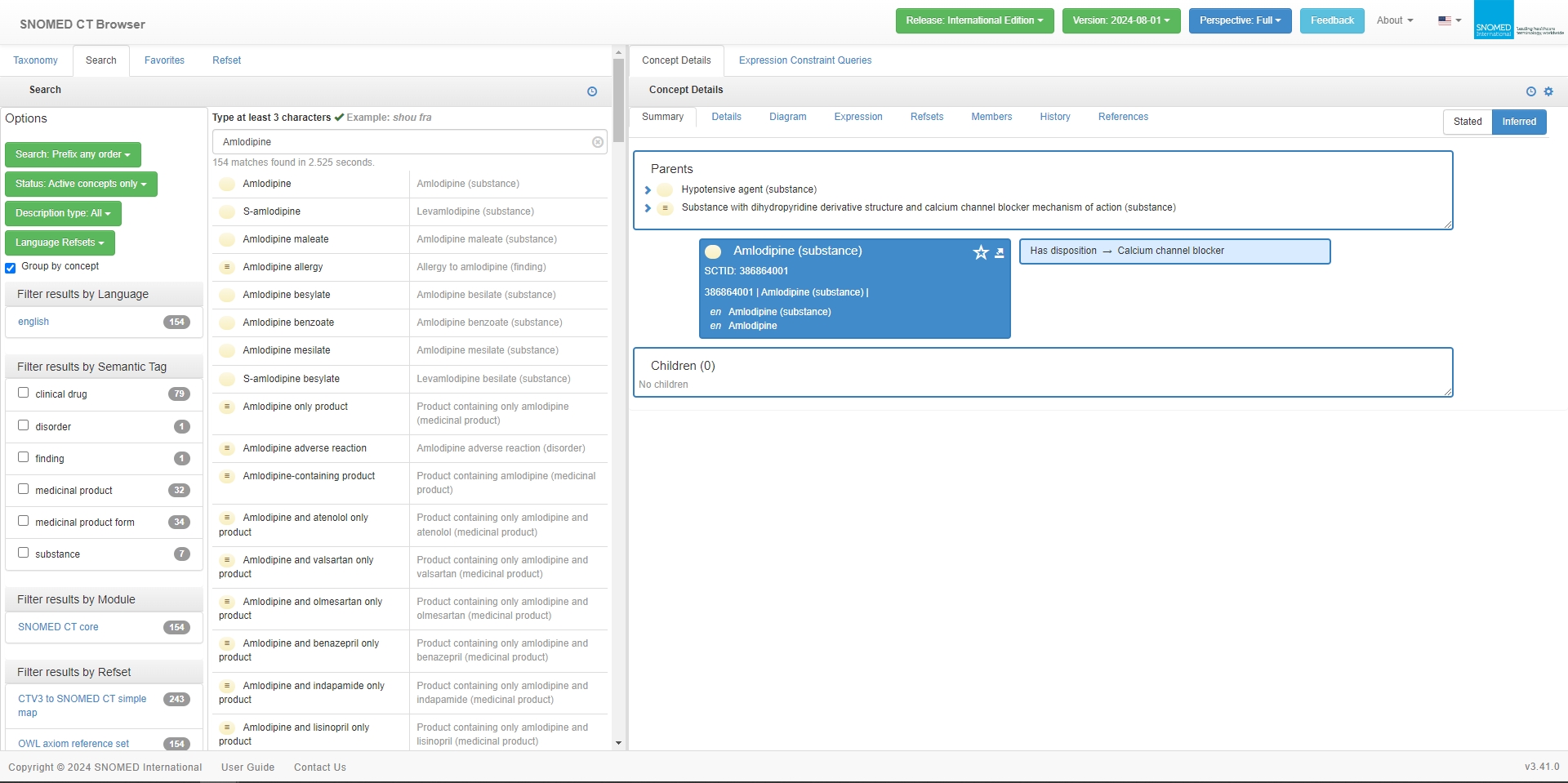Click the circle icon beside Amlodipine besylate
The width and height of the screenshot is (1568, 783).
tap(227, 295)
